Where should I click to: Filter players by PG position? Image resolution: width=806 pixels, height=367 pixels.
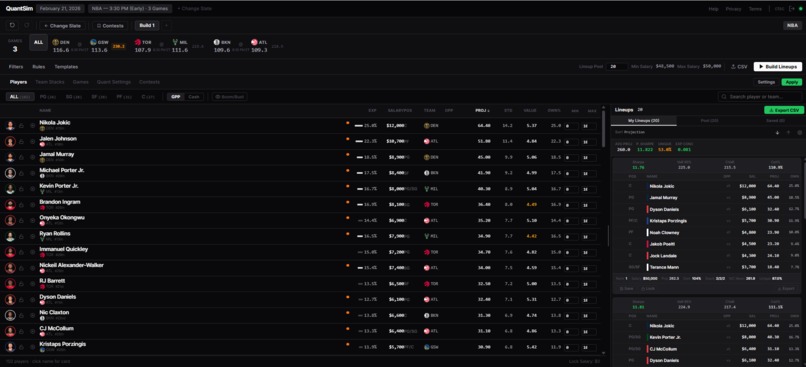pos(47,97)
